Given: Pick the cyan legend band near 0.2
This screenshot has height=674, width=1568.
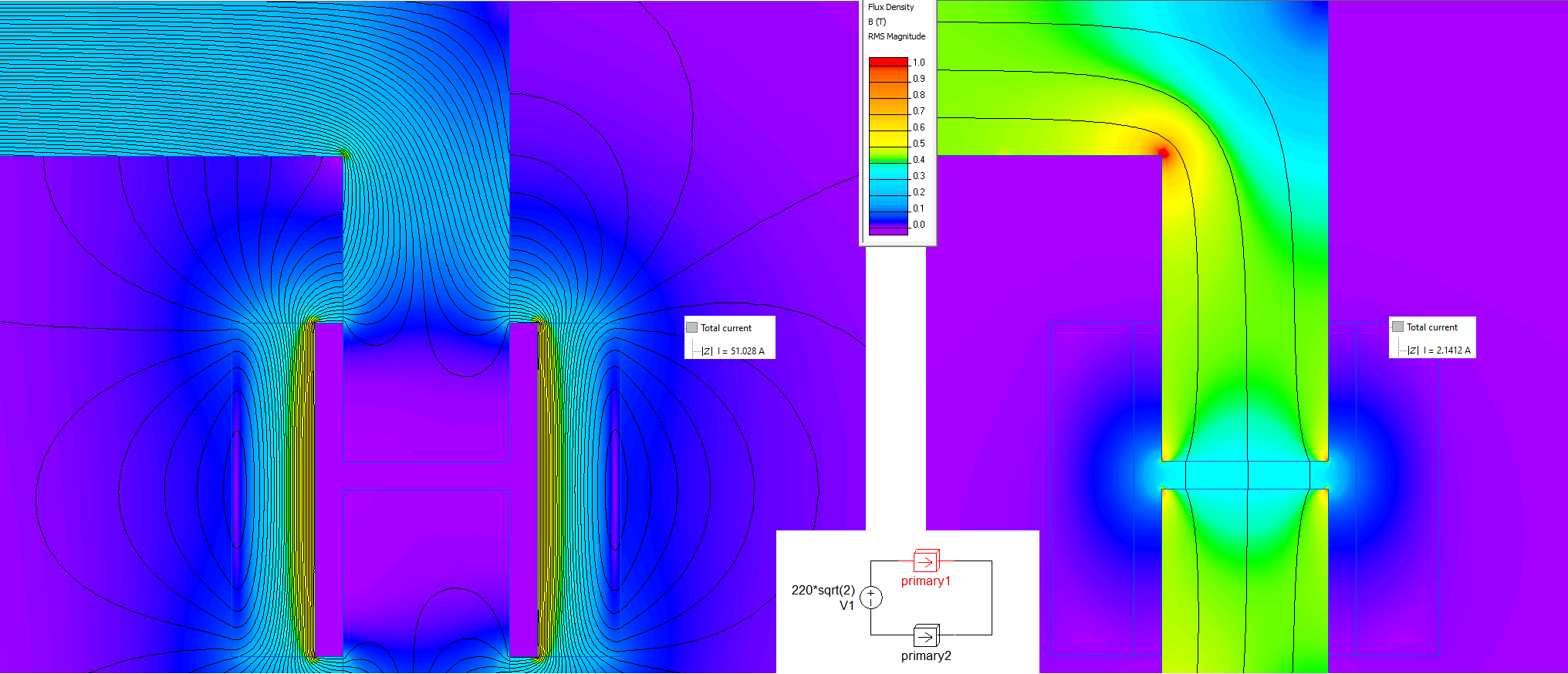Looking at the screenshot, I should tap(888, 188).
